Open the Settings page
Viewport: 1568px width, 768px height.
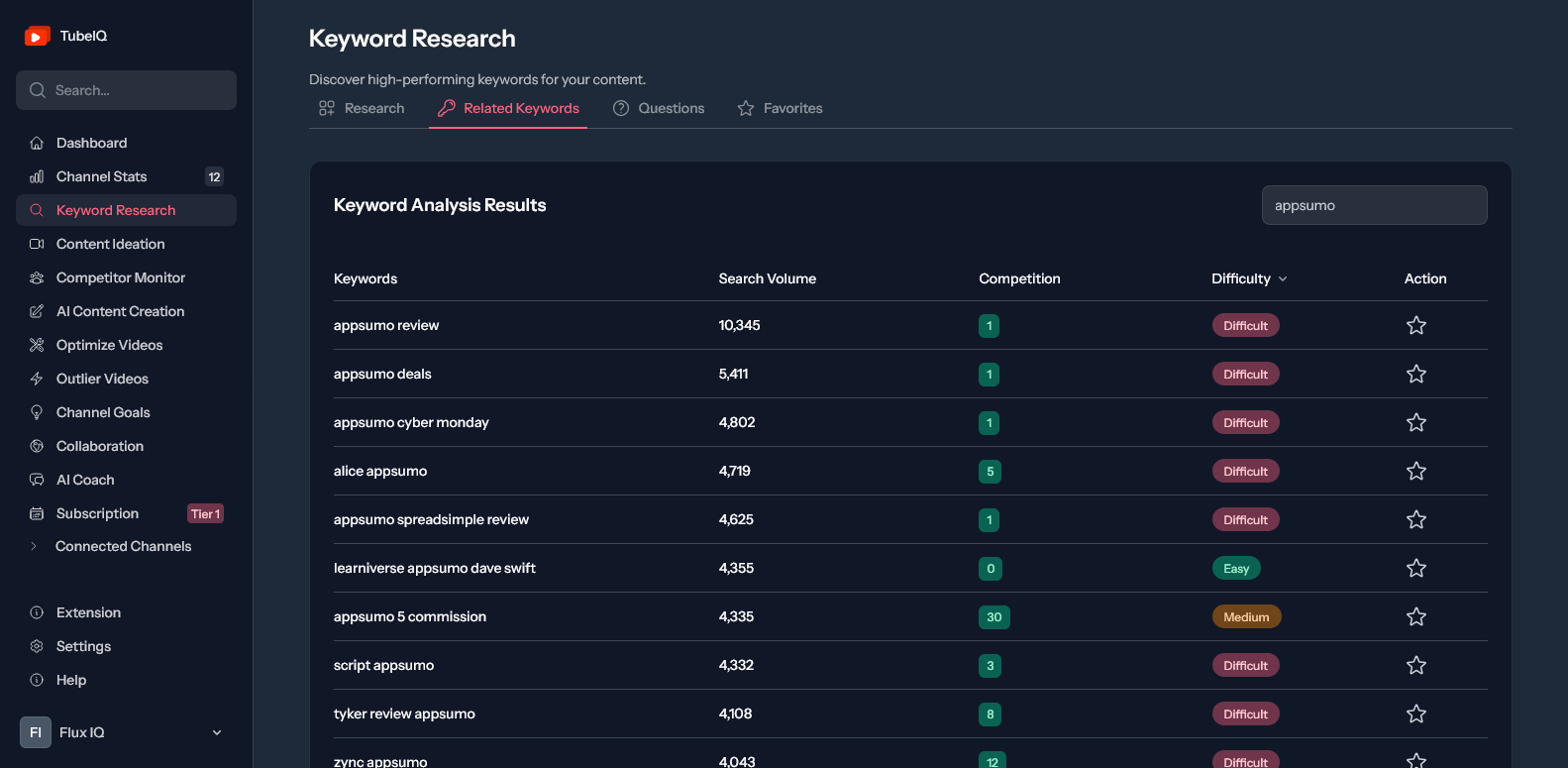126,646
